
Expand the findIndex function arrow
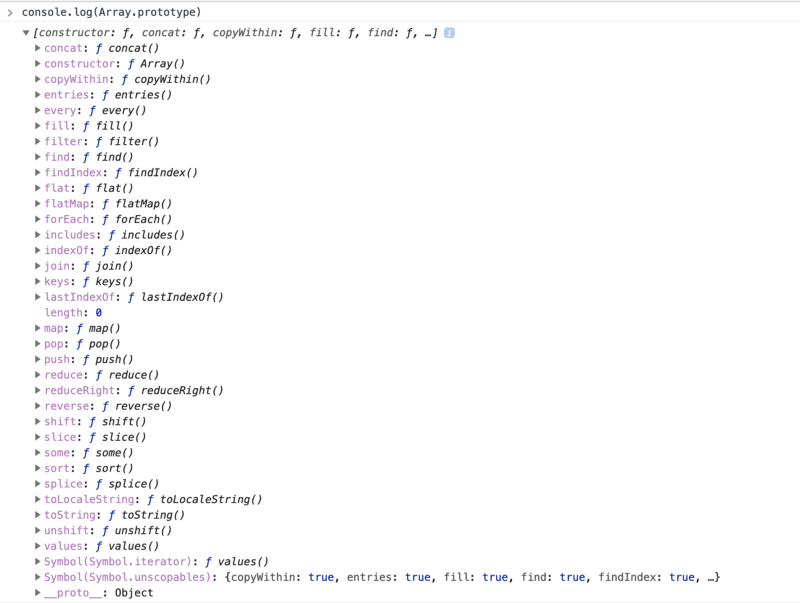coord(38,172)
